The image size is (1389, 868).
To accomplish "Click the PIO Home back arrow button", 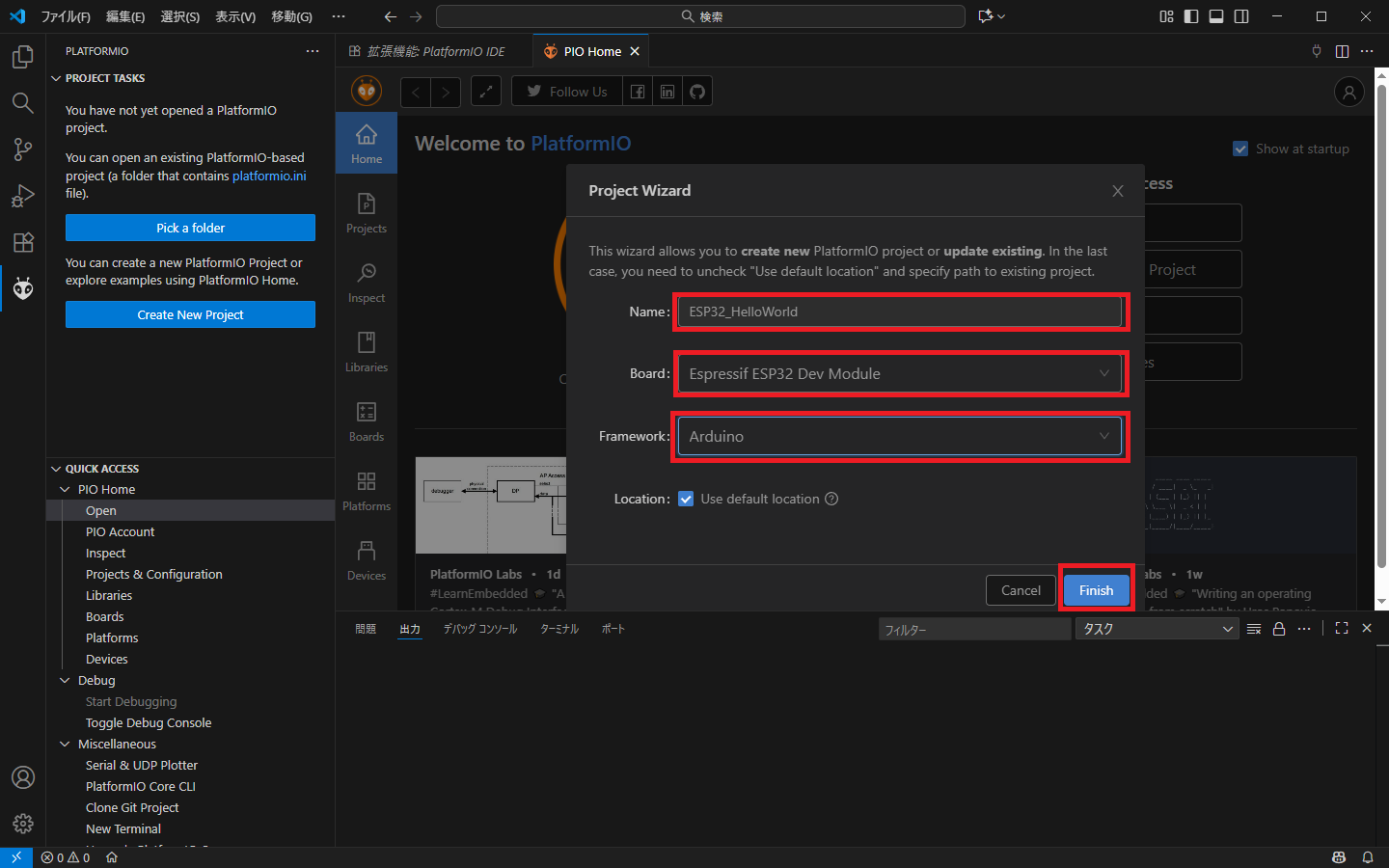I will [416, 92].
